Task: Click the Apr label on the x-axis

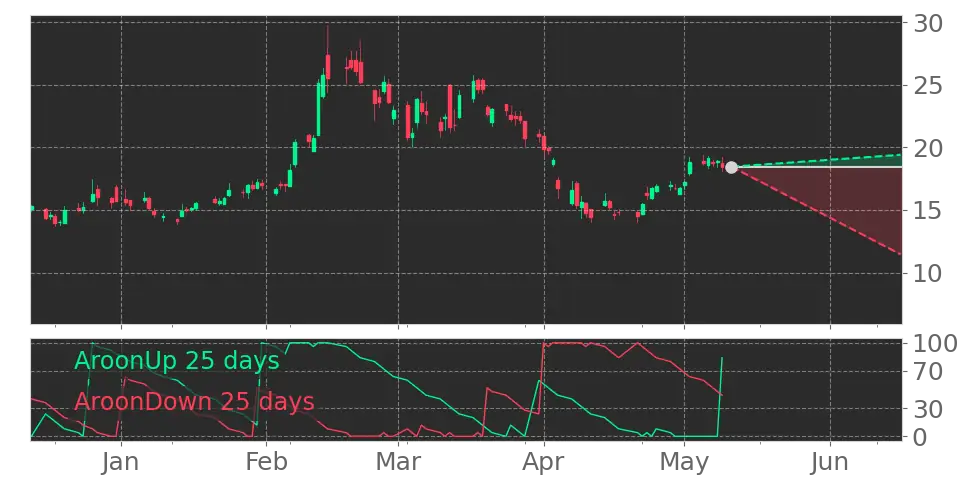Action: tap(544, 463)
